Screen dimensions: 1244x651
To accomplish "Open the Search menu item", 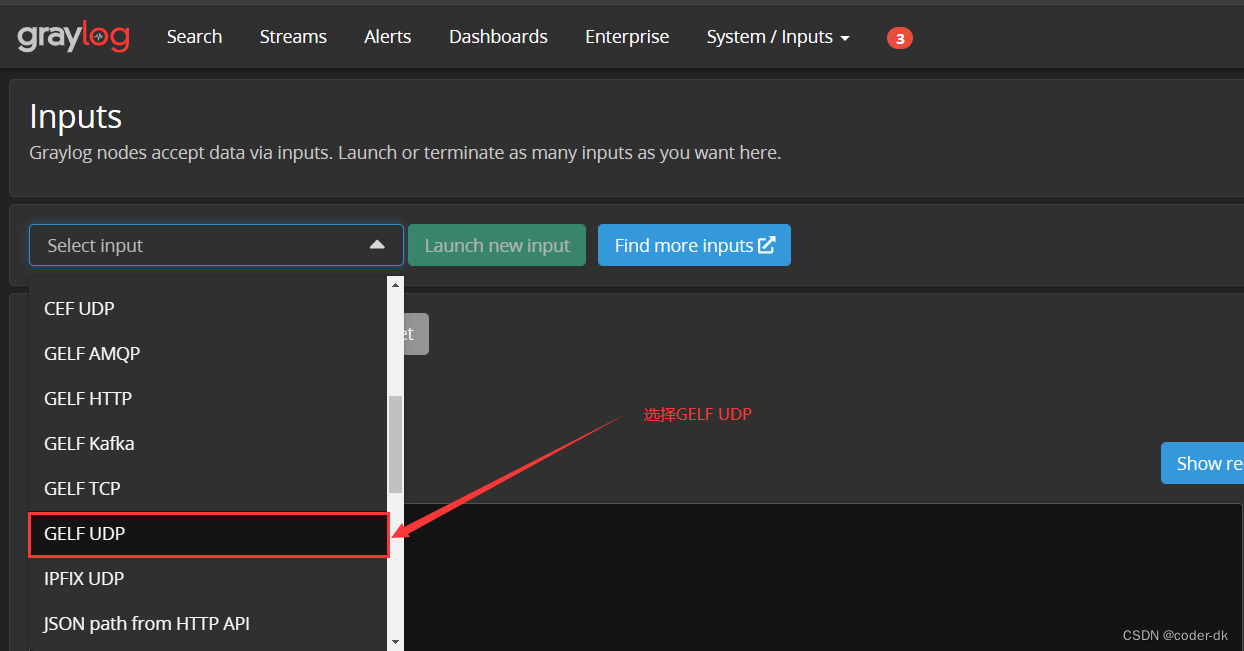I will coord(194,37).
